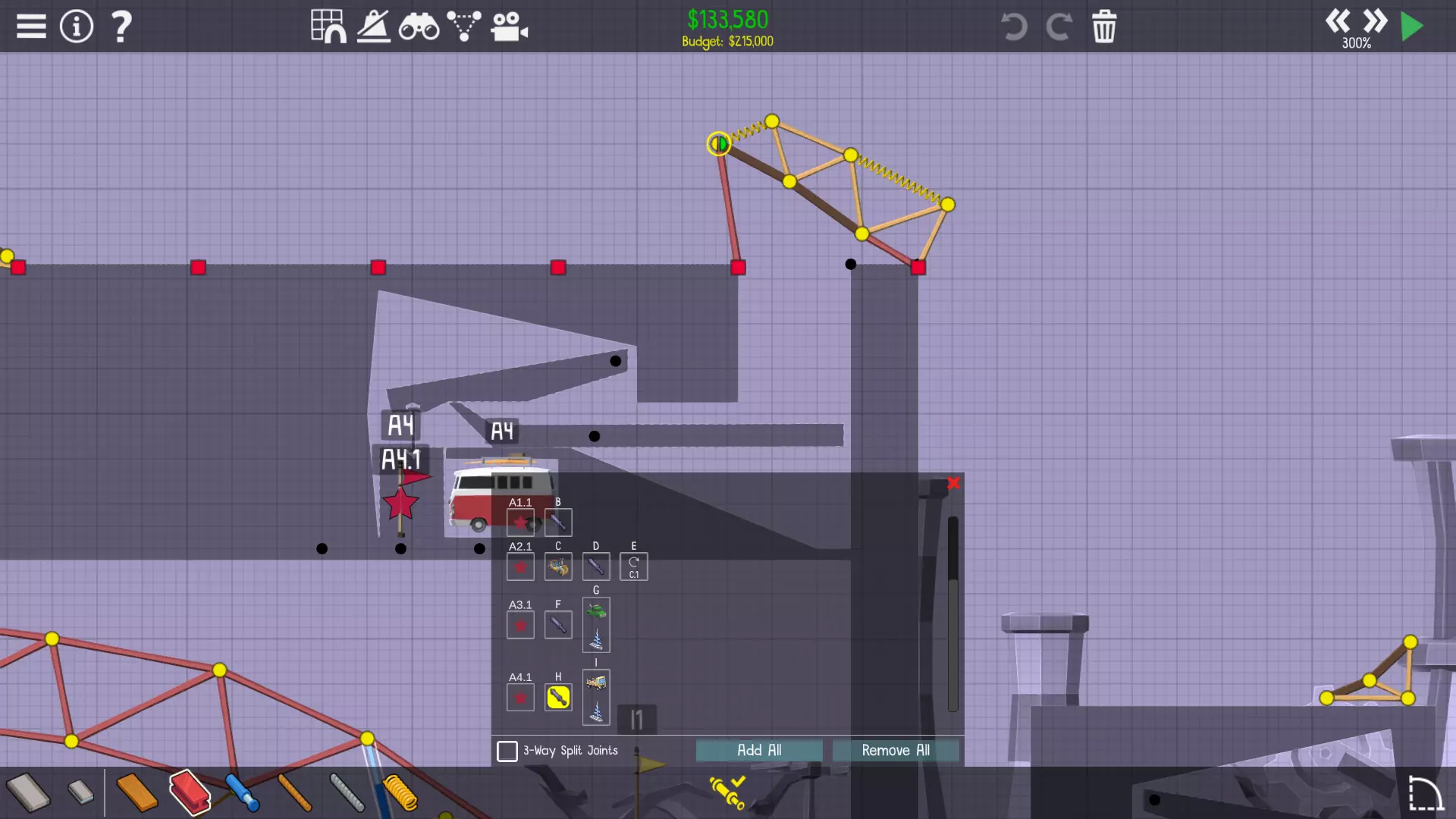The height and width of the screenshot is (819, 1456).
Task: Toggle hydraulic phase B piston box
Action: (x=558, y=522)
